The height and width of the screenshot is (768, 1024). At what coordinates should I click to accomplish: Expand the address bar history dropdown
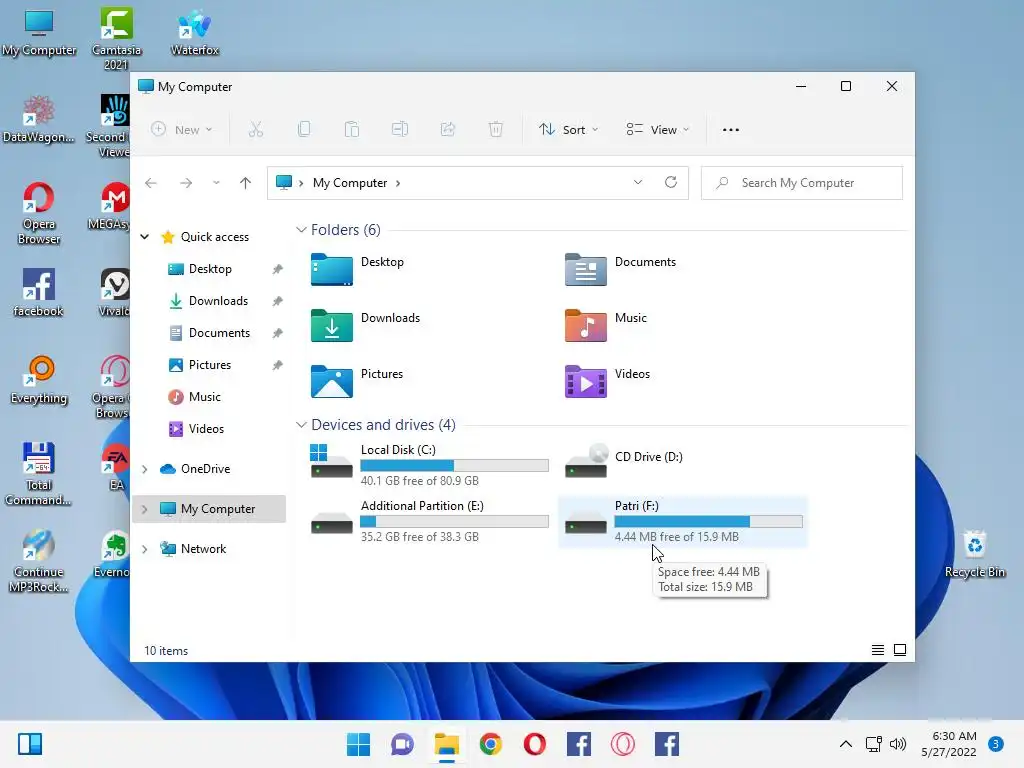click(x=638, y=182)
